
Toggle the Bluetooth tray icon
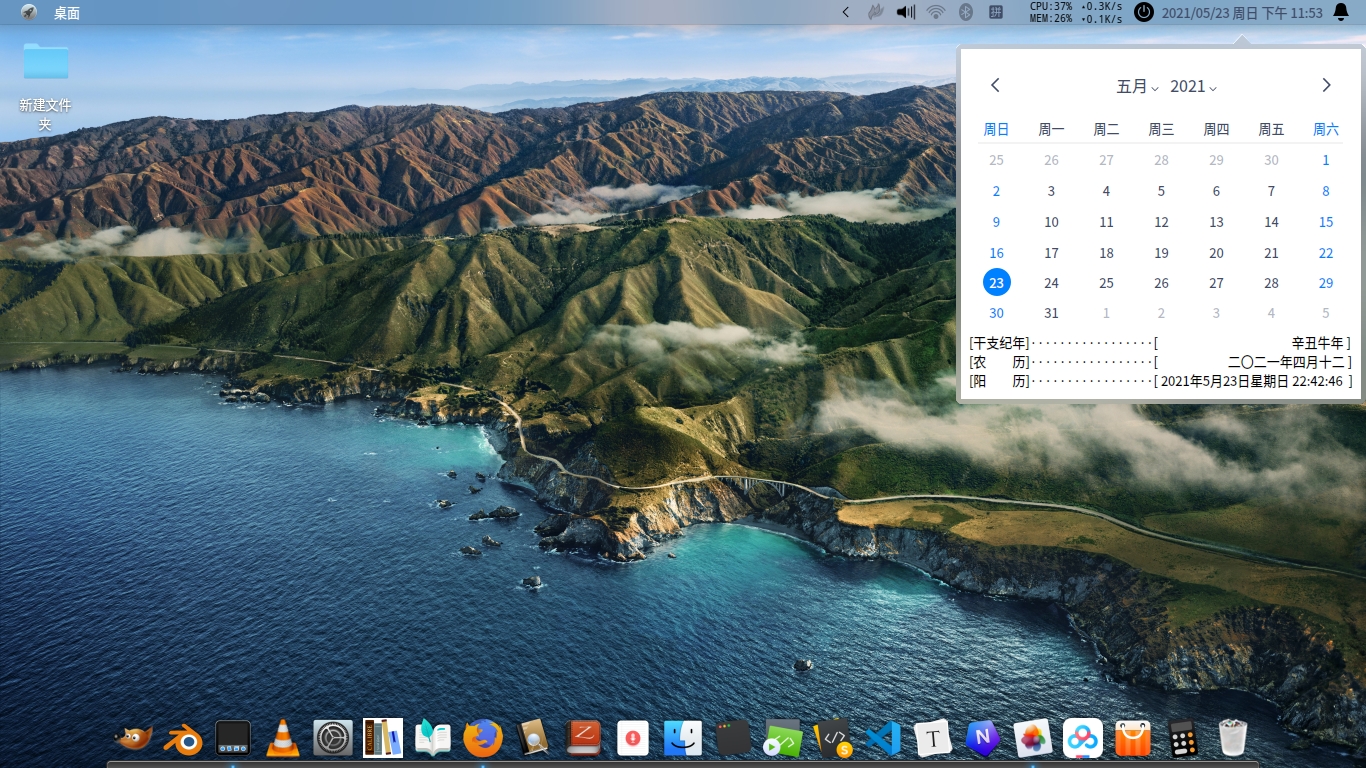(966, 12)
